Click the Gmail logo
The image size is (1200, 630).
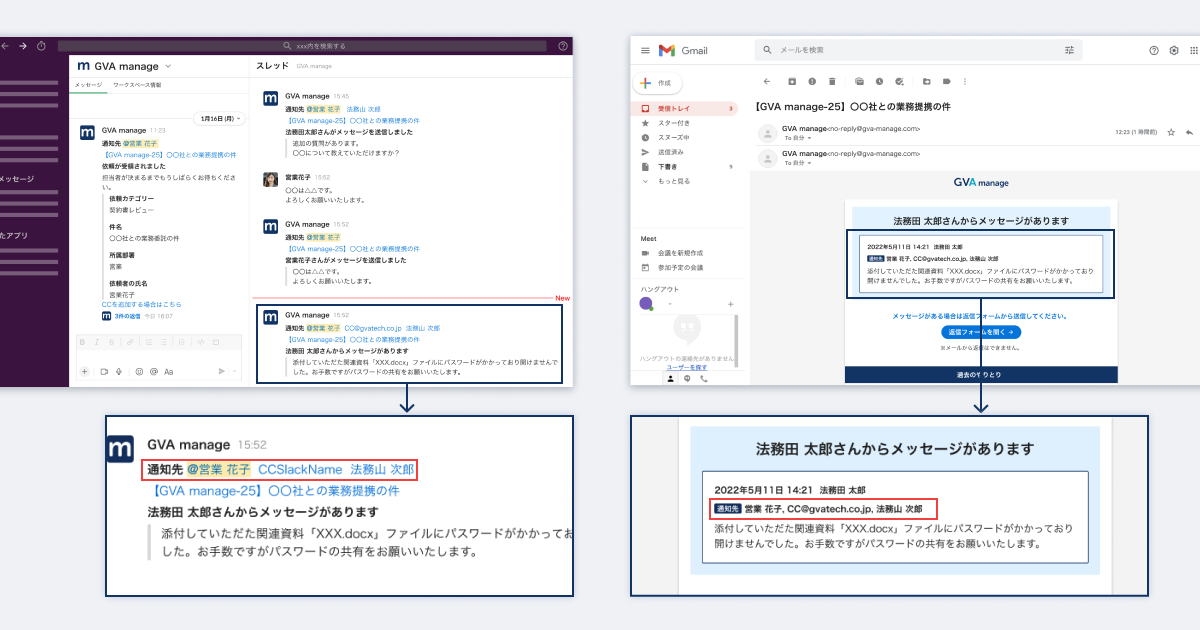point(683,50)
